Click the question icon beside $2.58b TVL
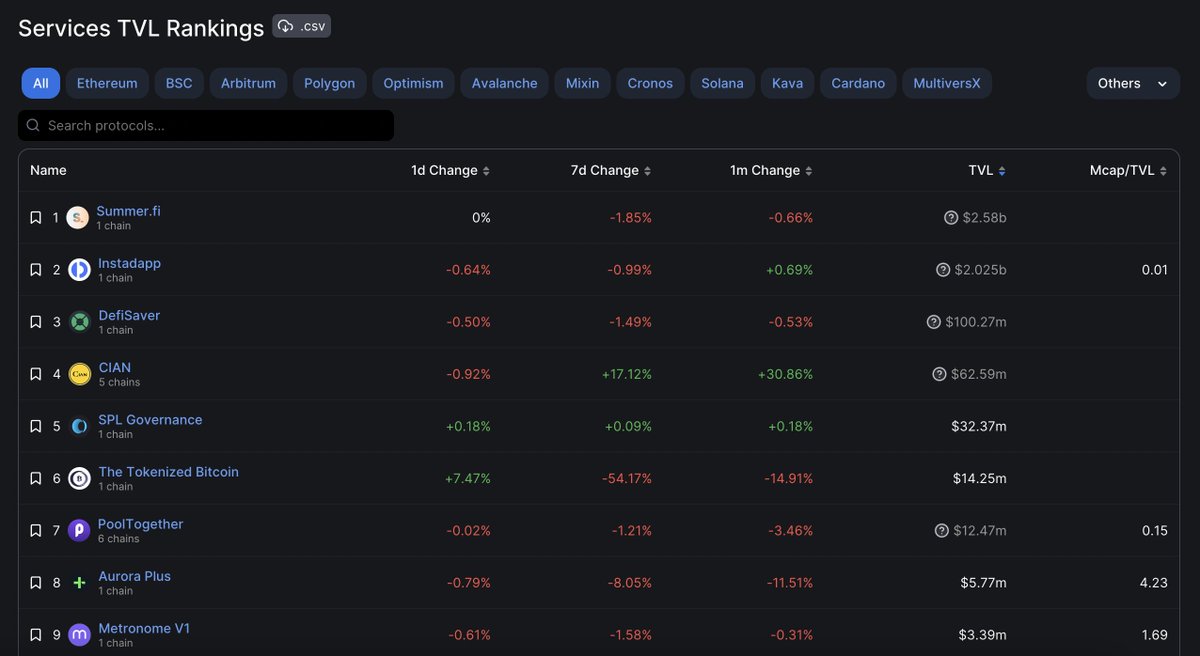Viewport: 1200px width, 656px height. (951, 217)
